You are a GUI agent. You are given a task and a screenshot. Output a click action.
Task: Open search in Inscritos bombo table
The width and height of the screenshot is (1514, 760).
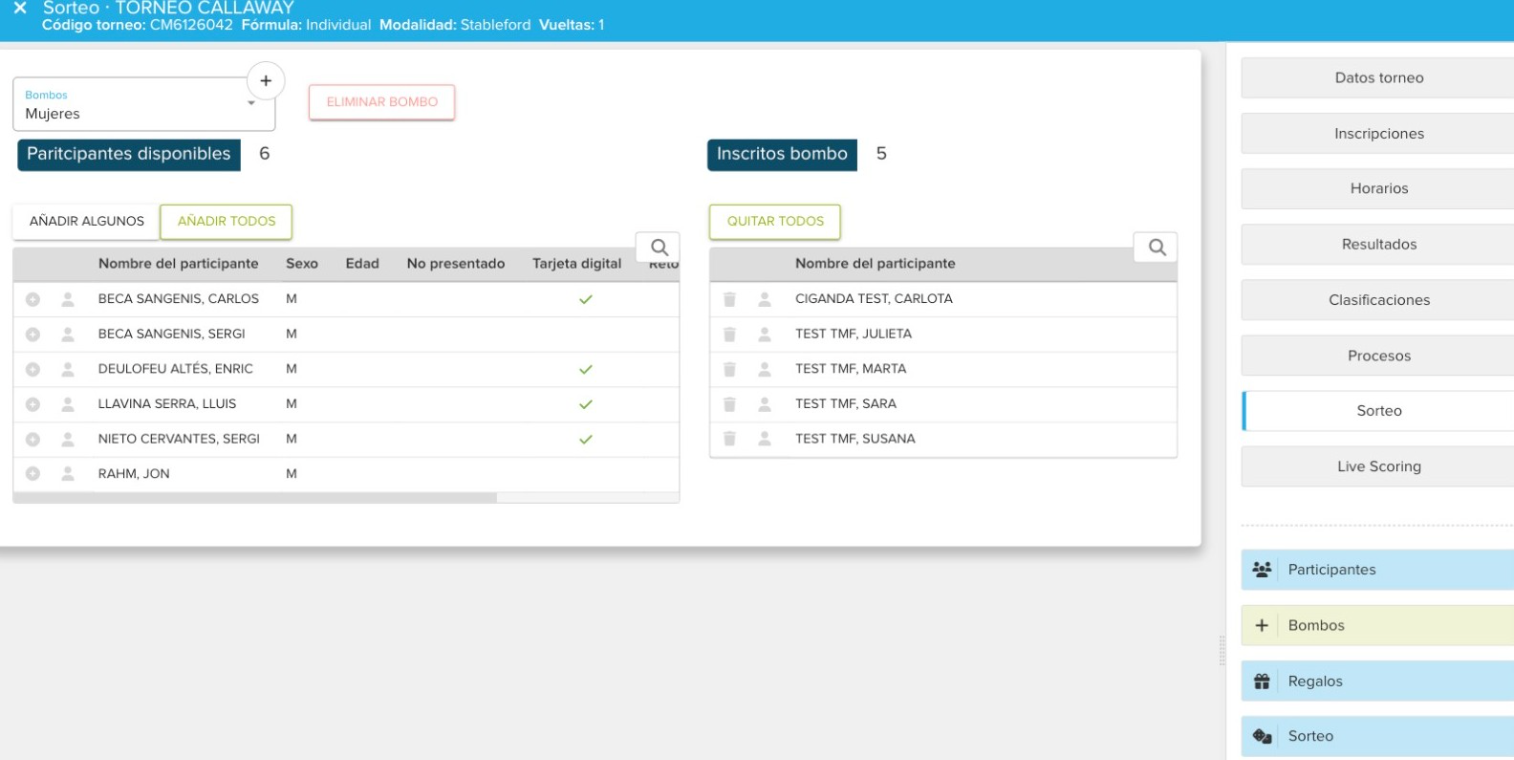[x=1155, y=247]
